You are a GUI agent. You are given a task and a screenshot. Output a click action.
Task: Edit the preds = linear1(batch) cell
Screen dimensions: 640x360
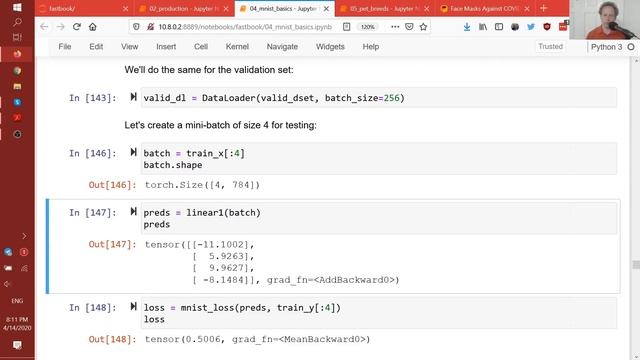point(379,218)
